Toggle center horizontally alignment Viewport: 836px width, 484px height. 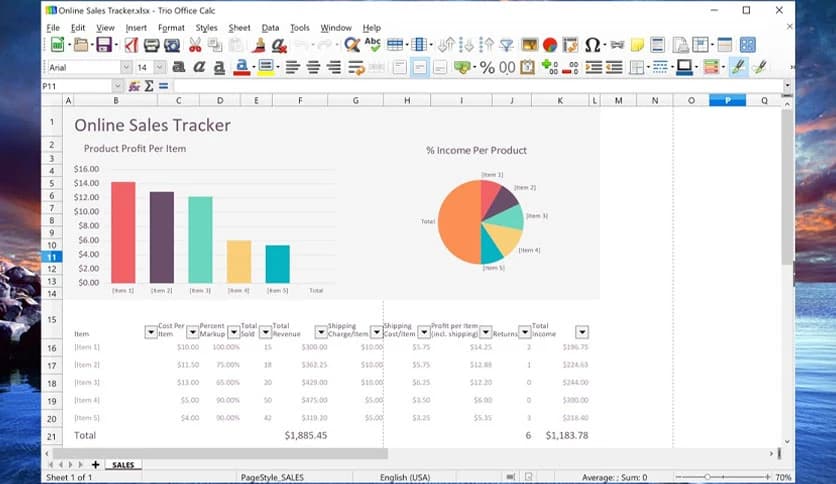pos(314,67)
